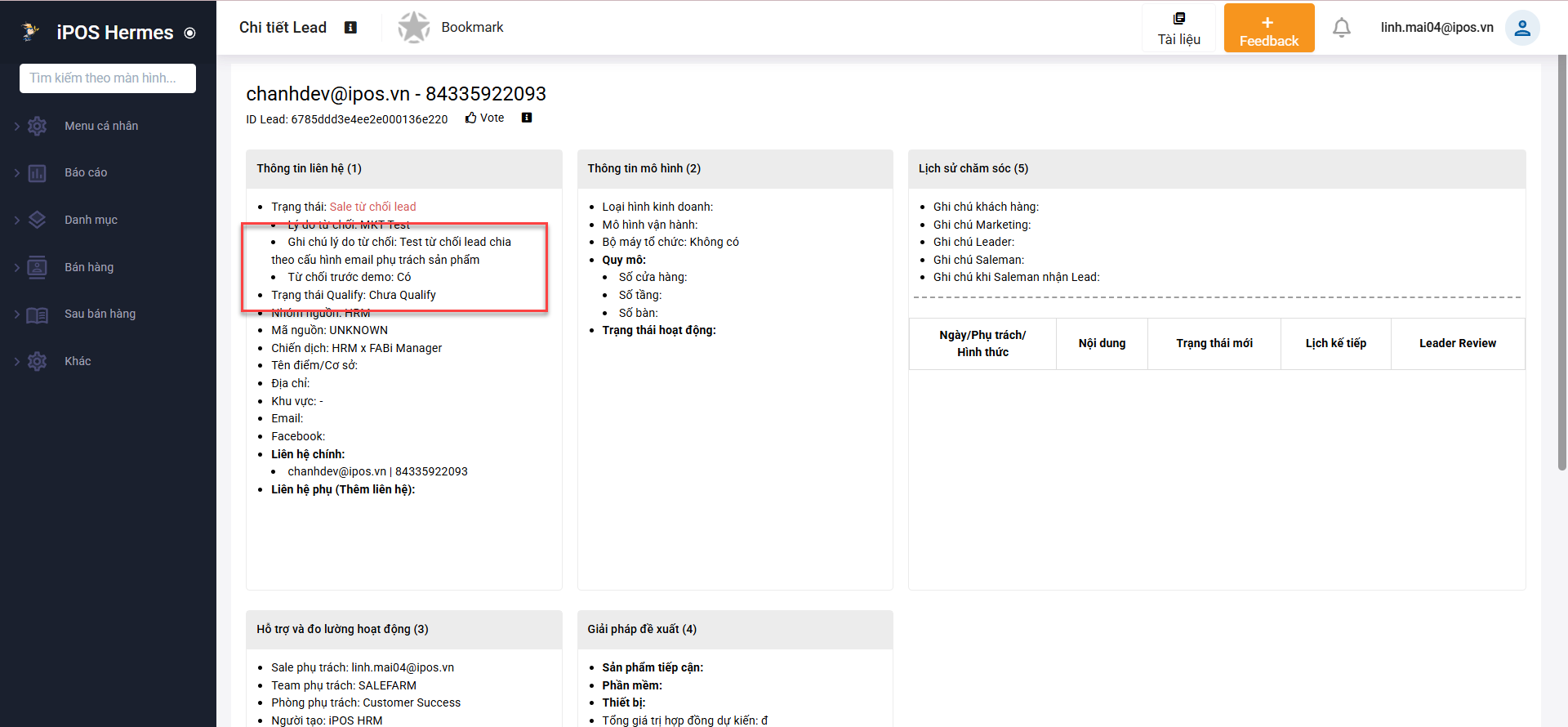Click 'Từ chối trước demo: Có' line
Viewport: 1568px width, 727px height.
click(x=350, y=277)
